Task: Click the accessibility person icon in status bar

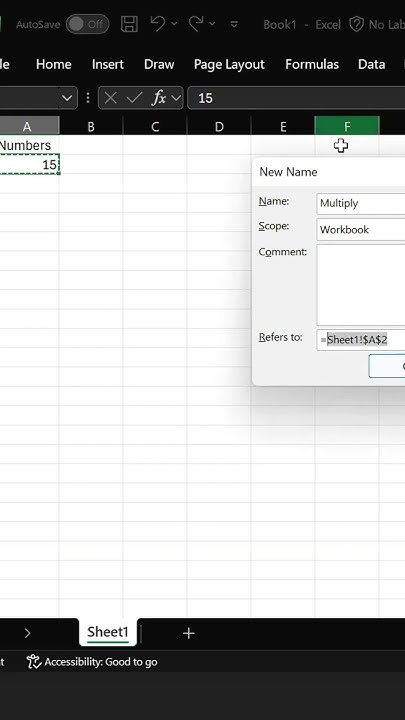Action: click(34, 662)
